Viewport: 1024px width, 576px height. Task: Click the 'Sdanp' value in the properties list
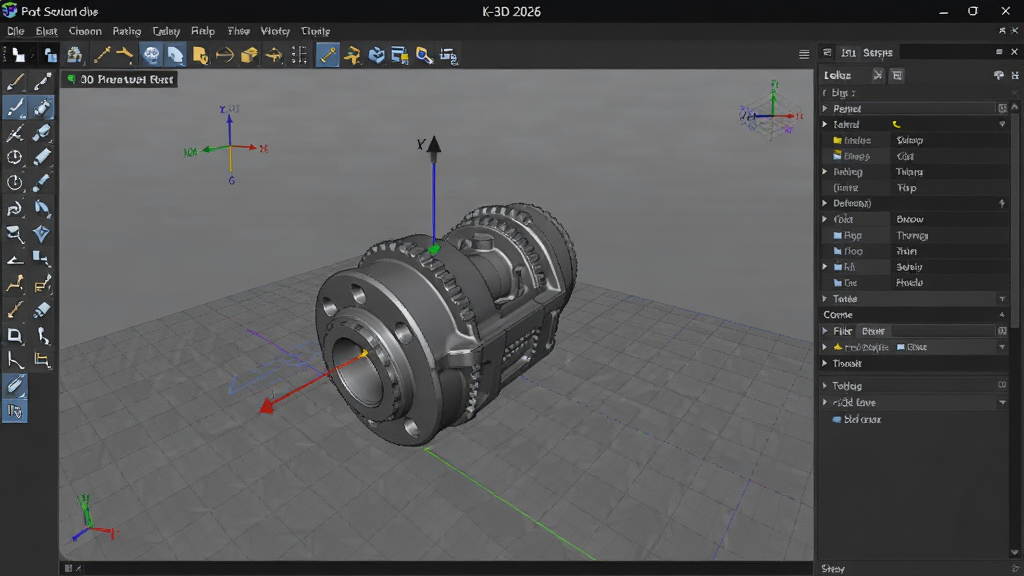tap(909, 140)
